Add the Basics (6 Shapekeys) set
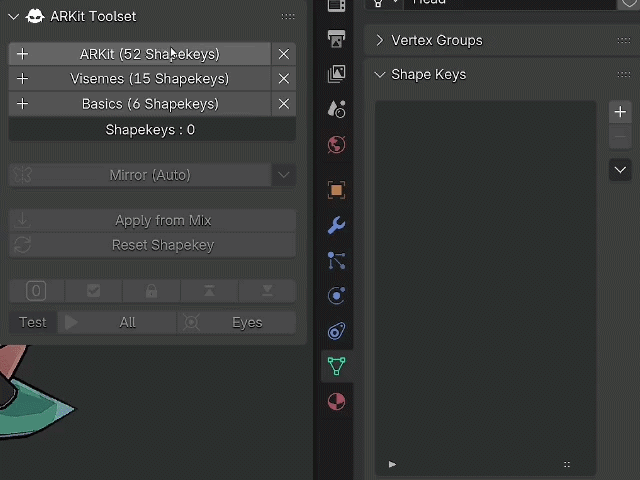 click(x=140, y=104)
